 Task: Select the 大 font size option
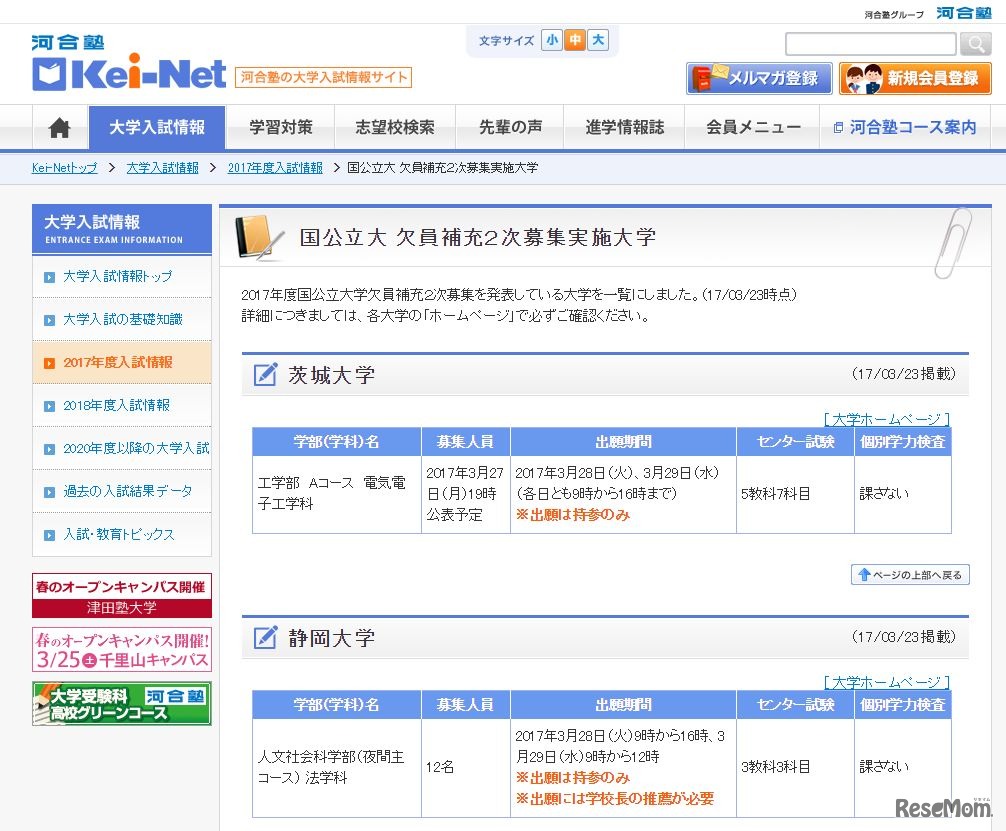(598, 38)
